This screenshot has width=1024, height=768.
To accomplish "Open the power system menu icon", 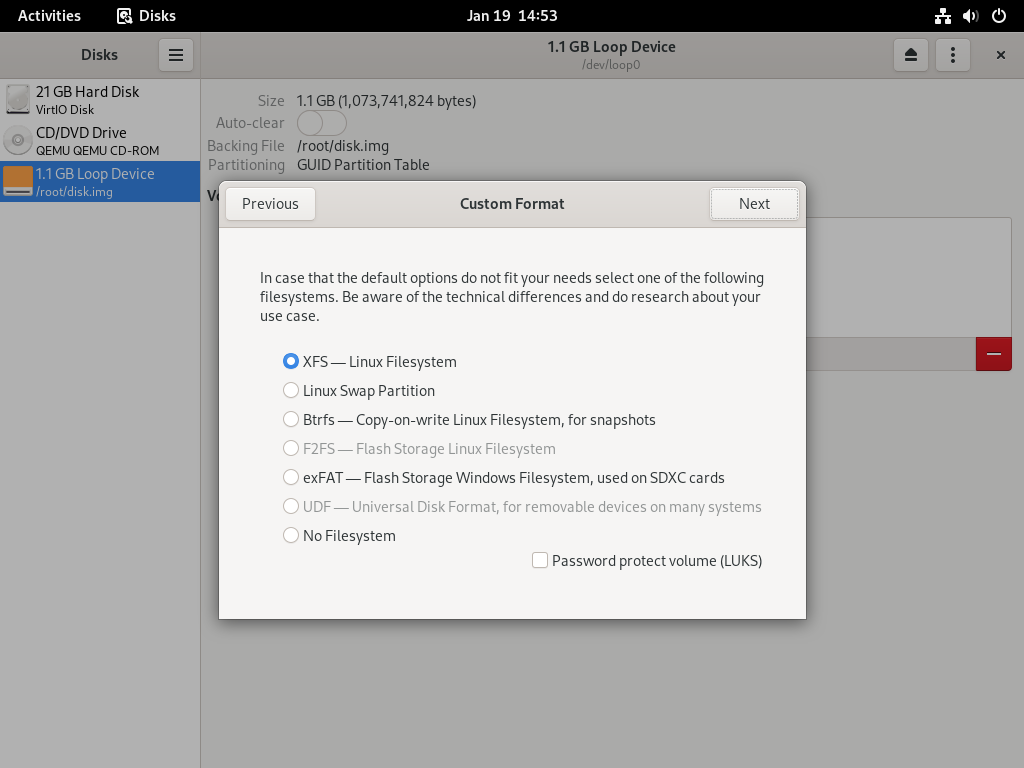I will coord(999,16).
